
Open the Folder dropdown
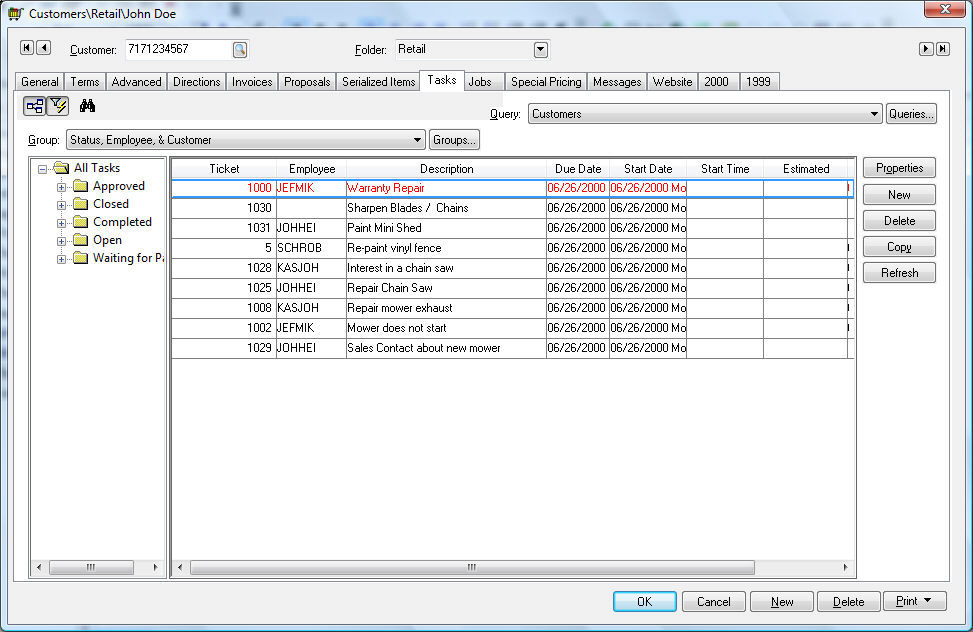coord(541,49)
